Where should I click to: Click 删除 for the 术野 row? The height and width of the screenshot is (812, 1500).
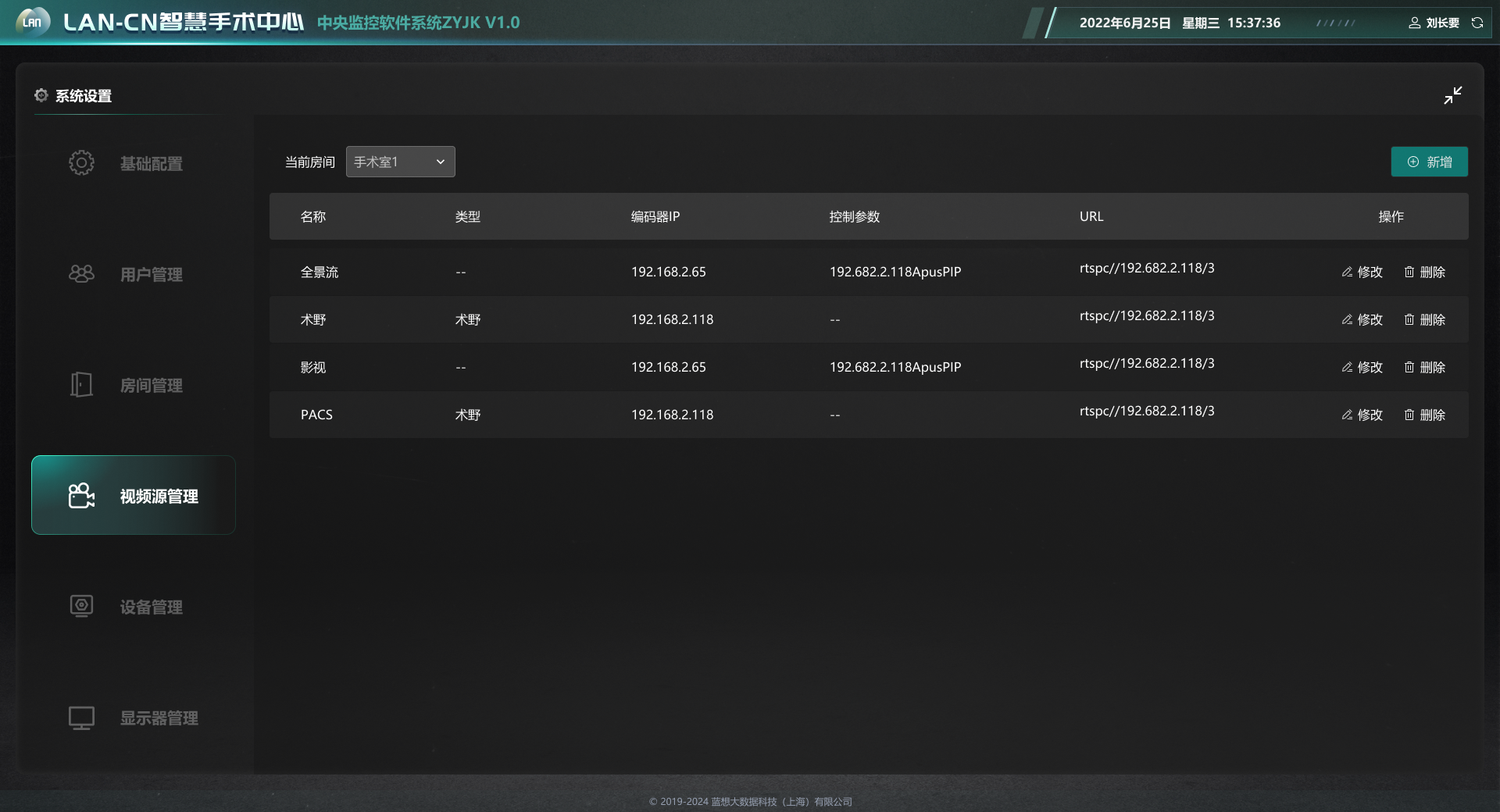click(1425, 319)
